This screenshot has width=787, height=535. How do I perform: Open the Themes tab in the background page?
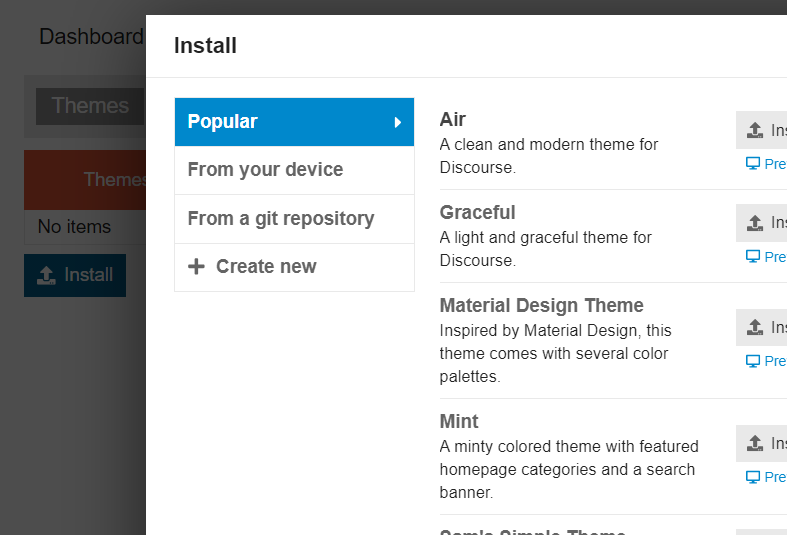(x=90, y=106)
